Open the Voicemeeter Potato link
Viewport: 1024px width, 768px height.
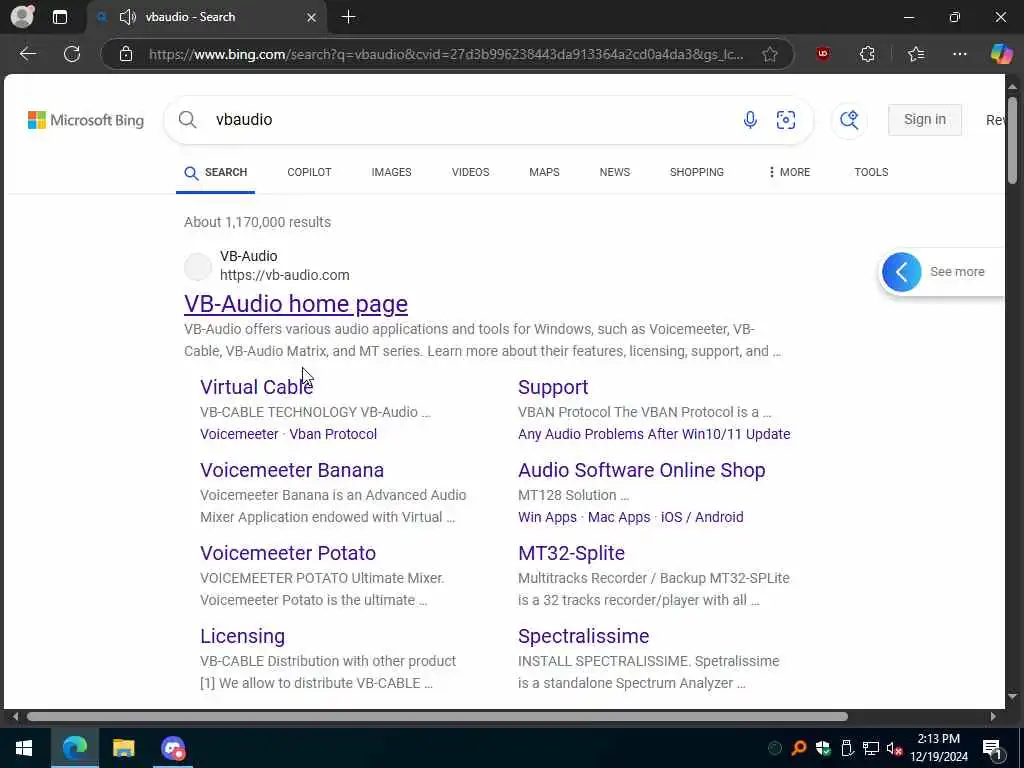click(288, 552)
